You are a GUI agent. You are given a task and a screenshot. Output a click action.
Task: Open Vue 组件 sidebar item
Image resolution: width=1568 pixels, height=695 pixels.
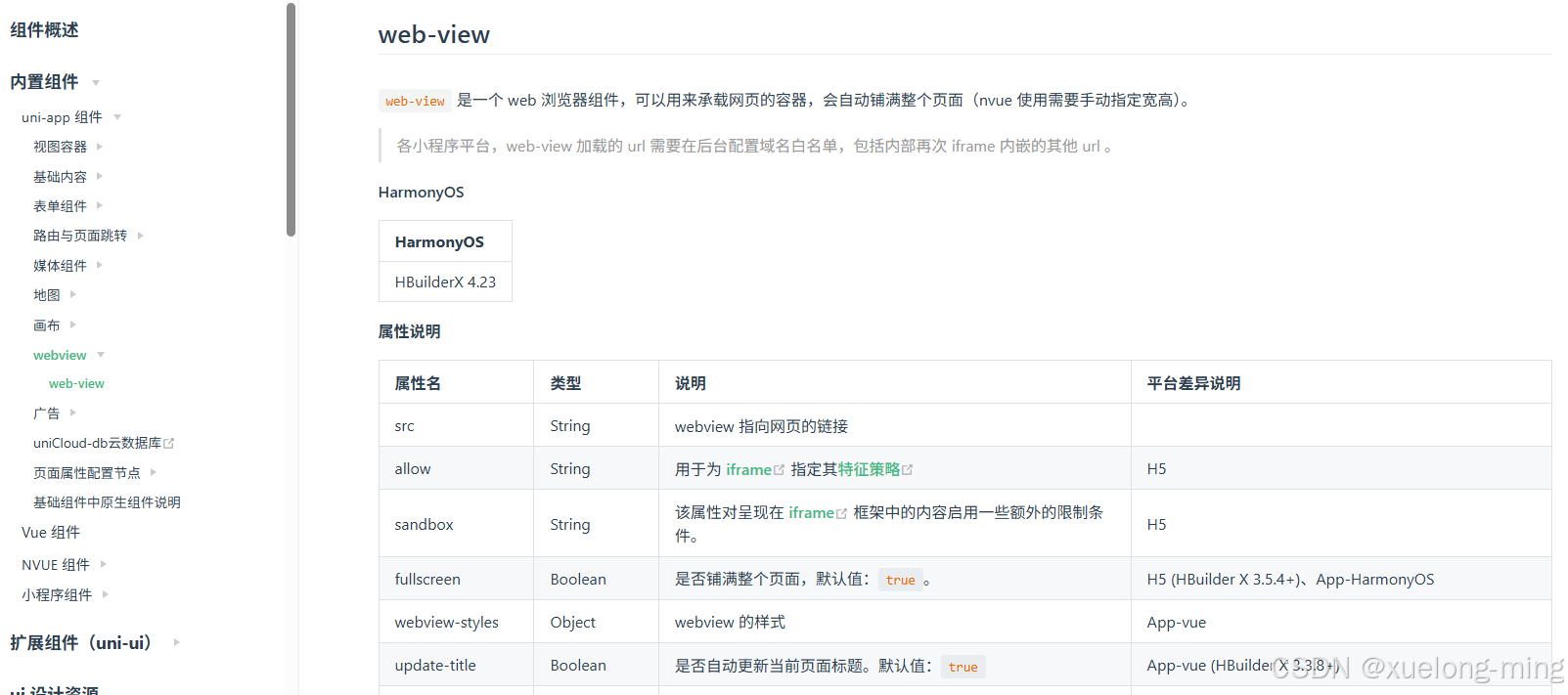(51, 533)
